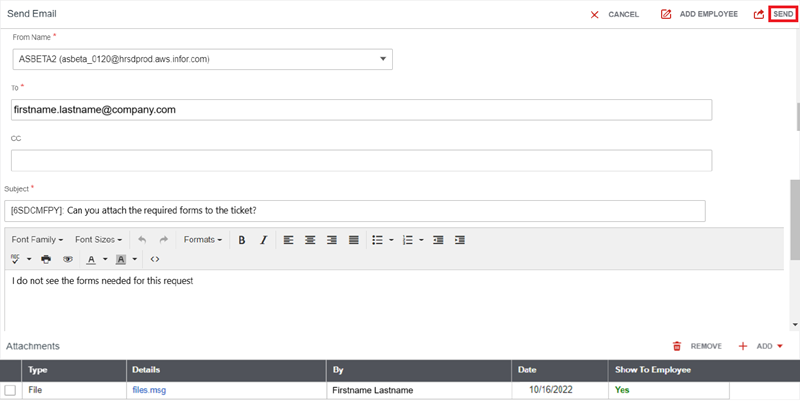Click the red X cancel icon
800x401 pixels.
pos(594,15)
